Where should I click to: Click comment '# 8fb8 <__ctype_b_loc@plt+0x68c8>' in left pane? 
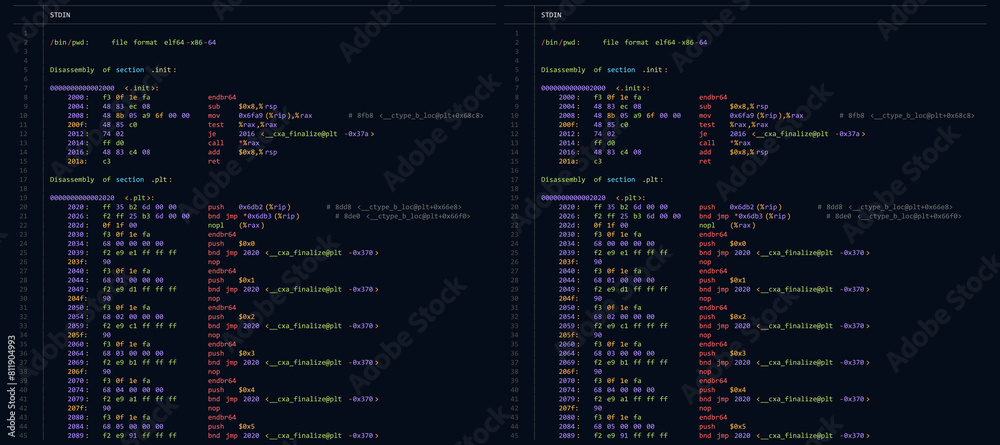coord(416,115)
